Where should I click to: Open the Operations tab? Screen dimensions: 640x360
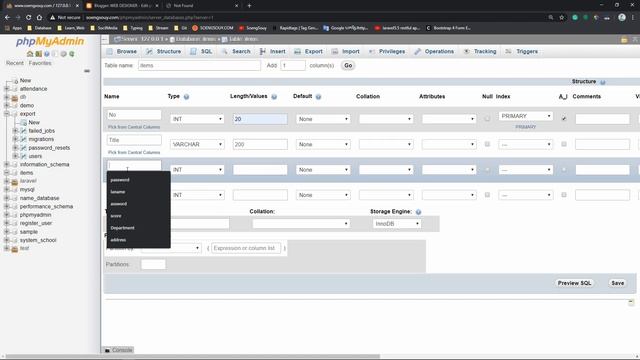coord(434,51)
